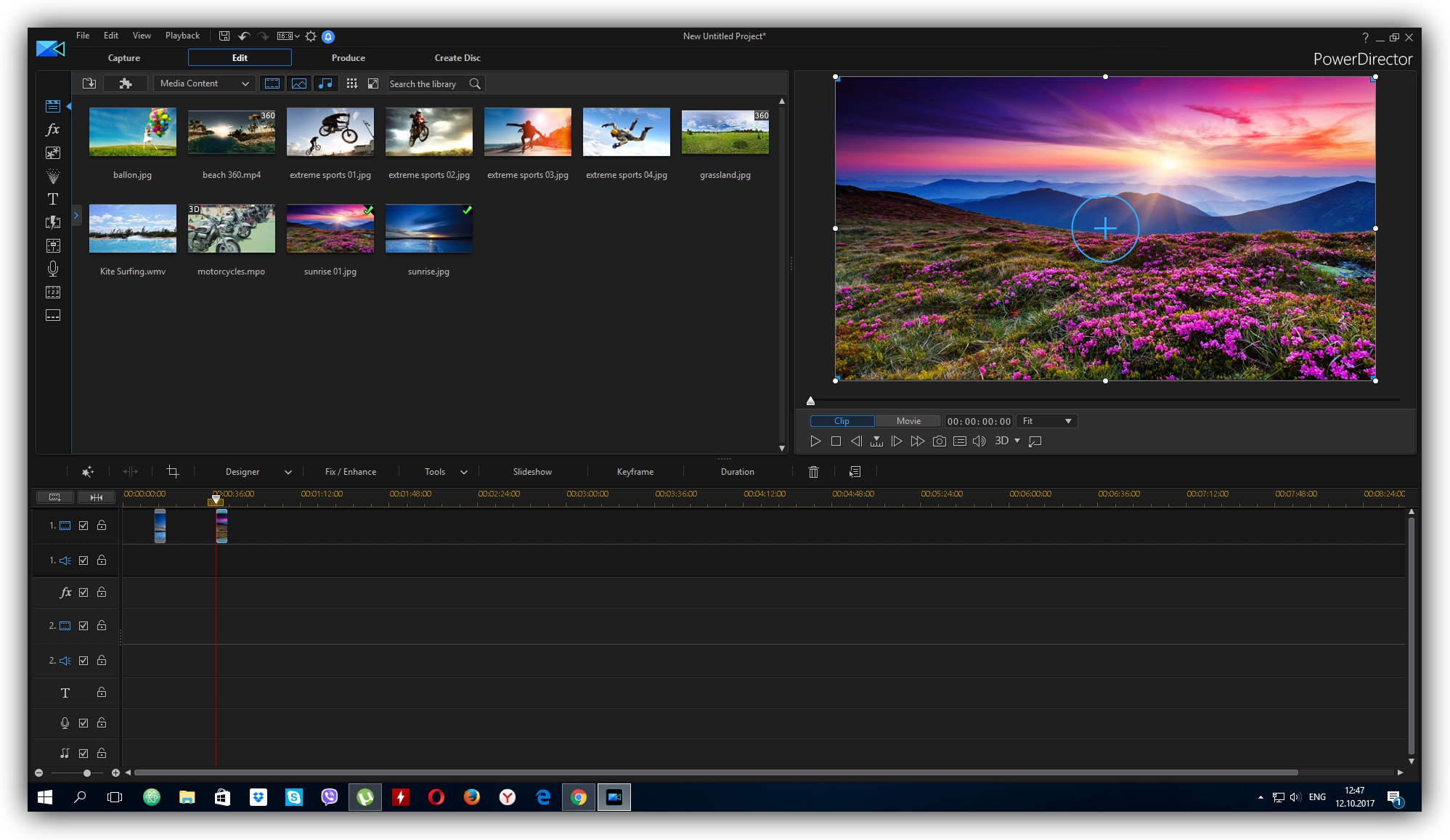Open the Voice-Over Recording Room microphone
1450x840 pixels.
pyautogui.click(x=52, y=269)
